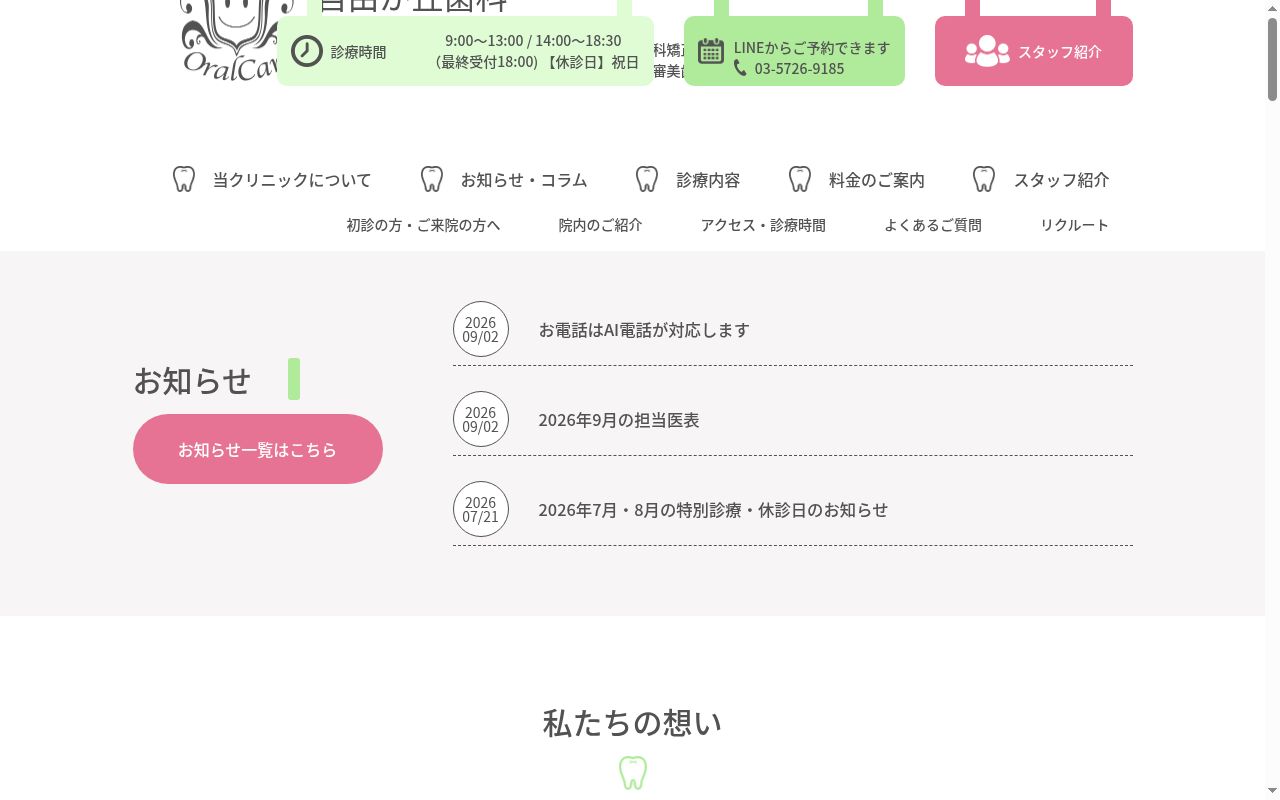Open スタッフ紹介 in the main navigation

point(1062,180)
